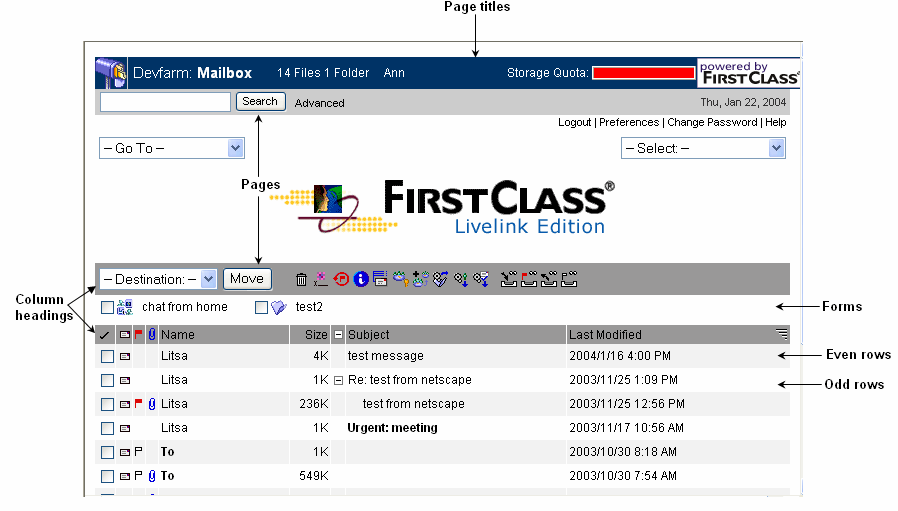Collapse the 'Re: test from netscape' thread
The image size is (898, 511).
pyautogui.click(x=338, y=380)
